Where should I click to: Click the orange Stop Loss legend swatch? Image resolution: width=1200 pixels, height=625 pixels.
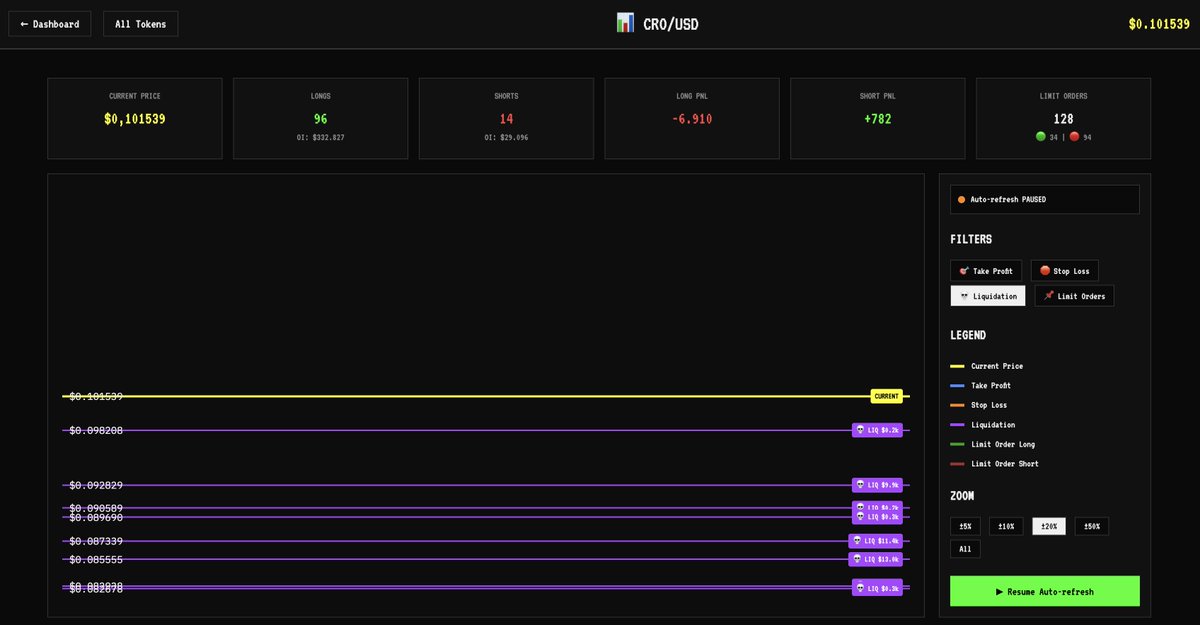coord(957,405)
